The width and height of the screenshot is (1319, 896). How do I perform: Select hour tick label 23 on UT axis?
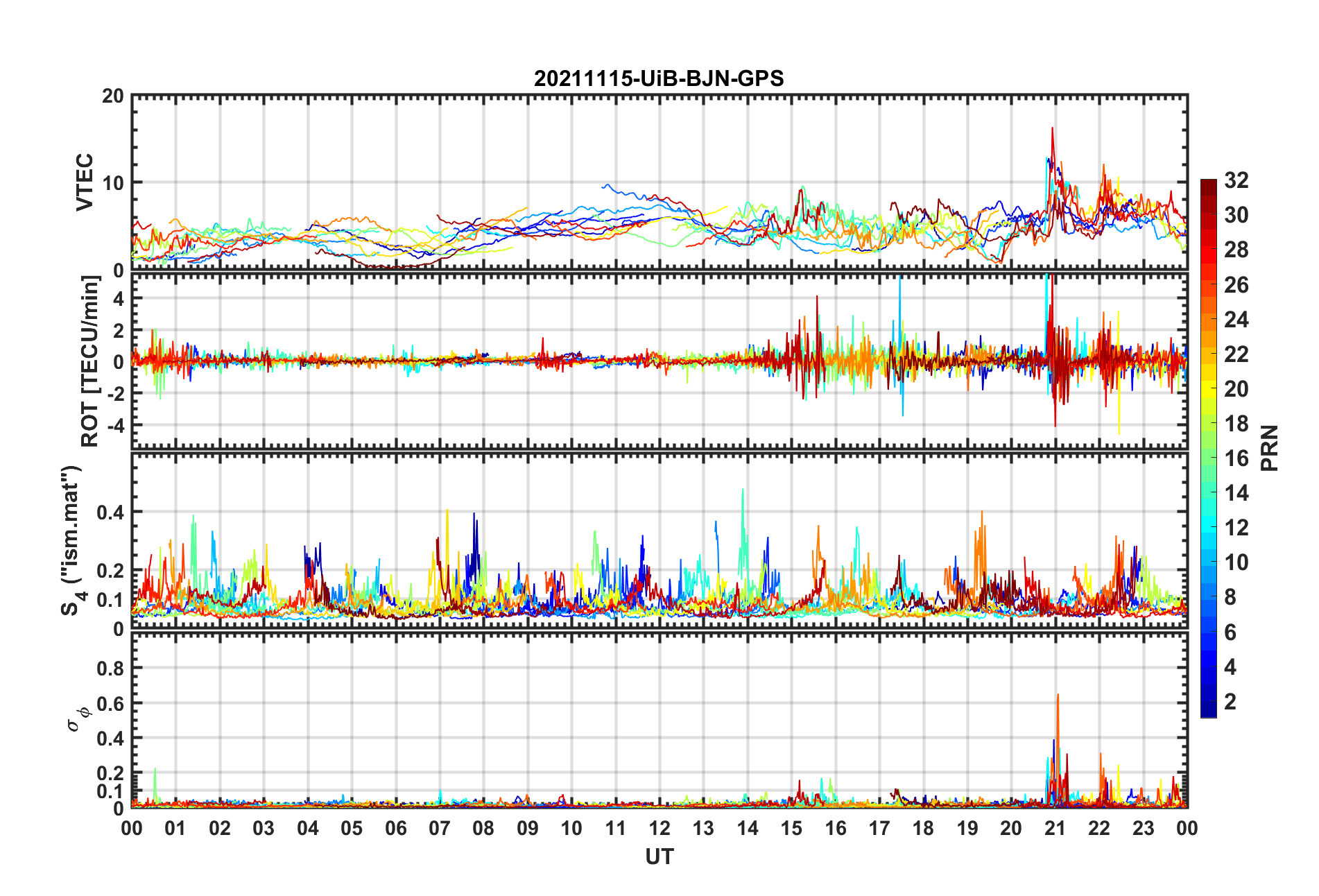click(1143, 828)
